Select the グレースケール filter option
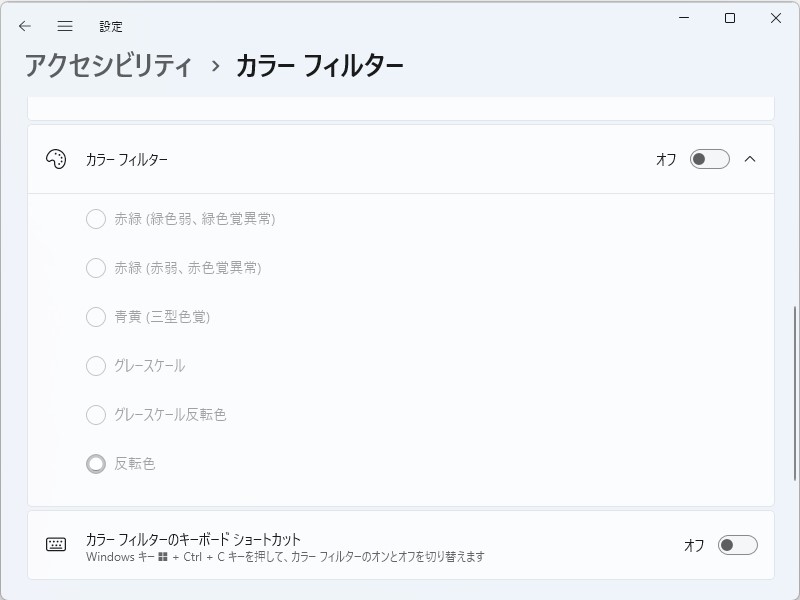The image size is (800, 600). (96, 366)
